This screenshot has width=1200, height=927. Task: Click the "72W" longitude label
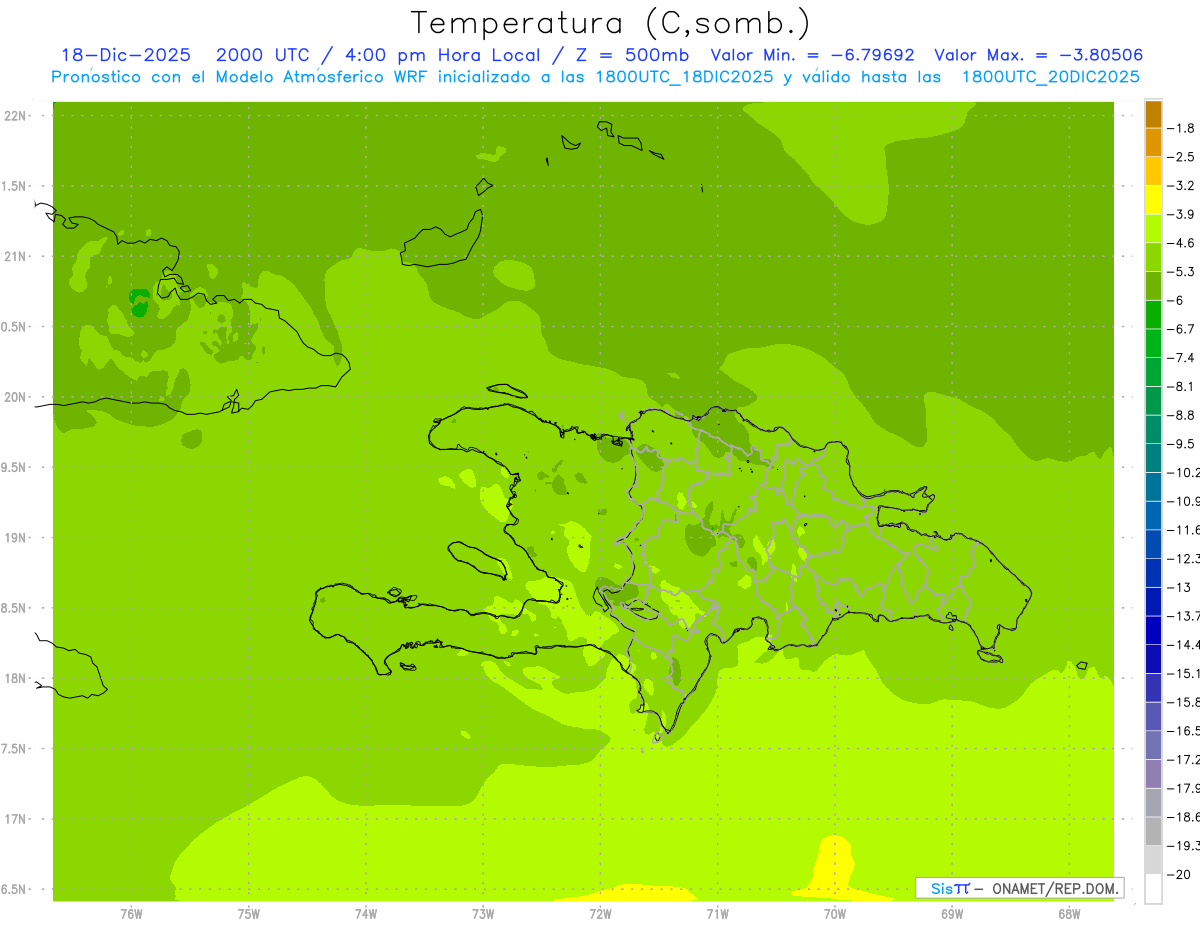(600, 913)
